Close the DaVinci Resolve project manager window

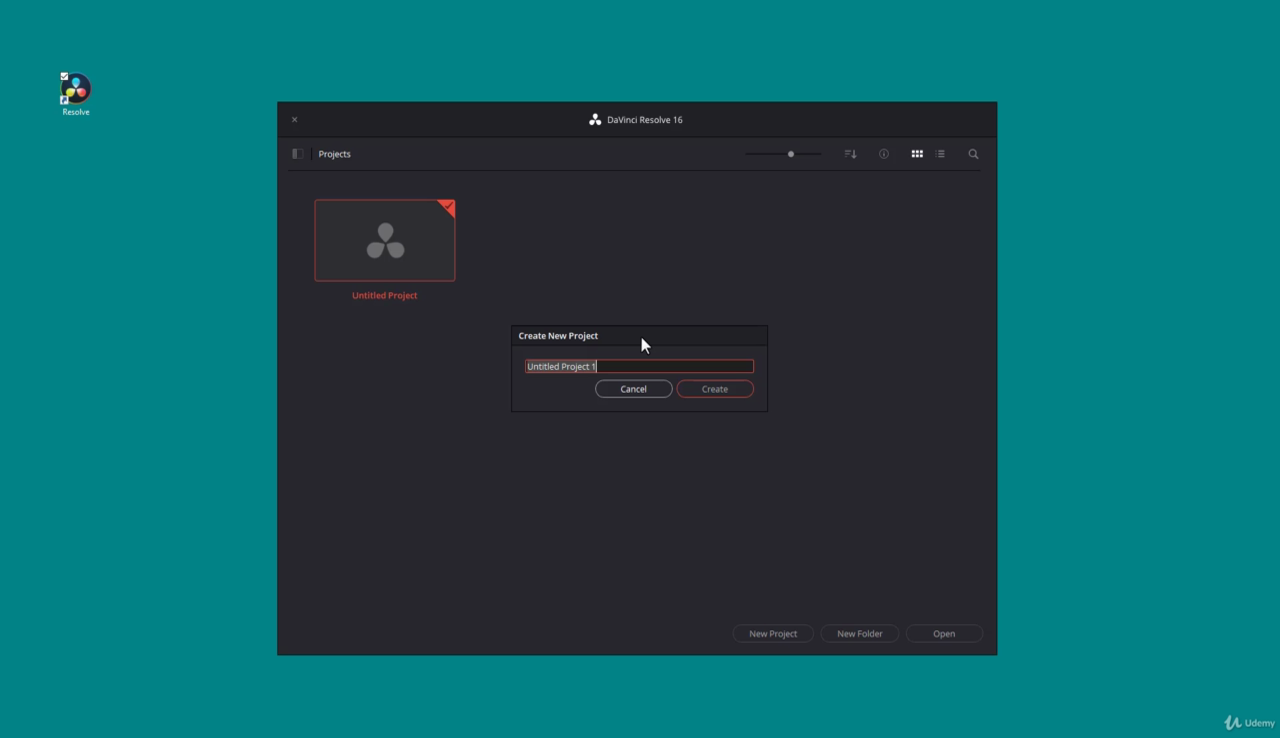[294, 119]
